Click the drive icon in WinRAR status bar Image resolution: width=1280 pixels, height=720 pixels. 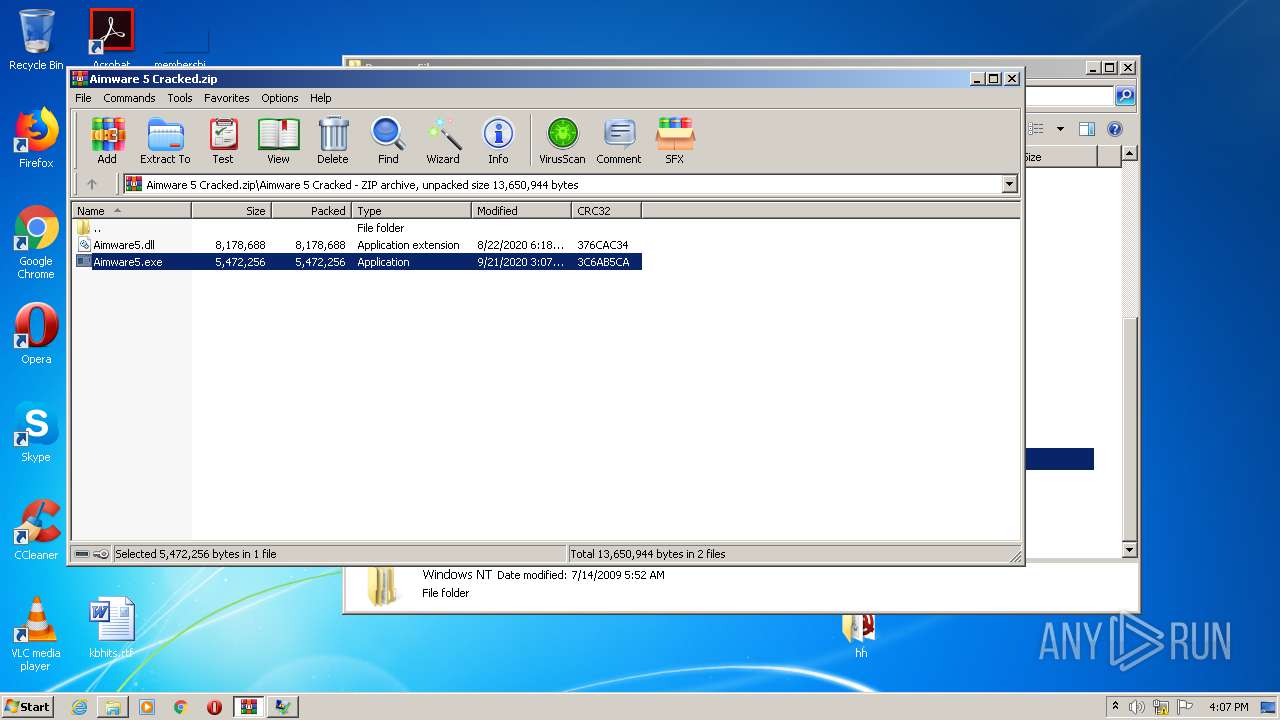[83, 554]
